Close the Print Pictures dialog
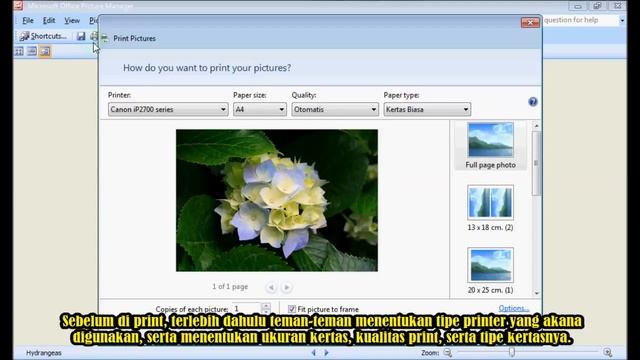 (x=530, y=22)
